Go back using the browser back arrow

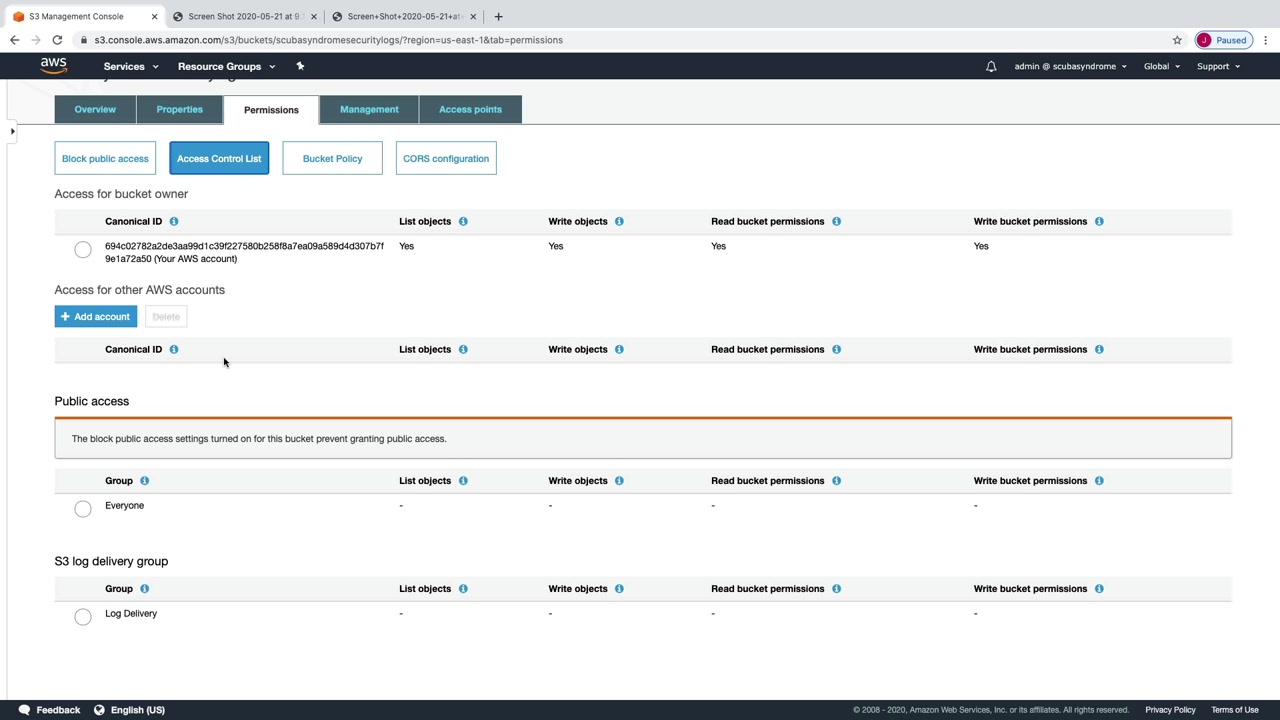click(x=14, y=40)
